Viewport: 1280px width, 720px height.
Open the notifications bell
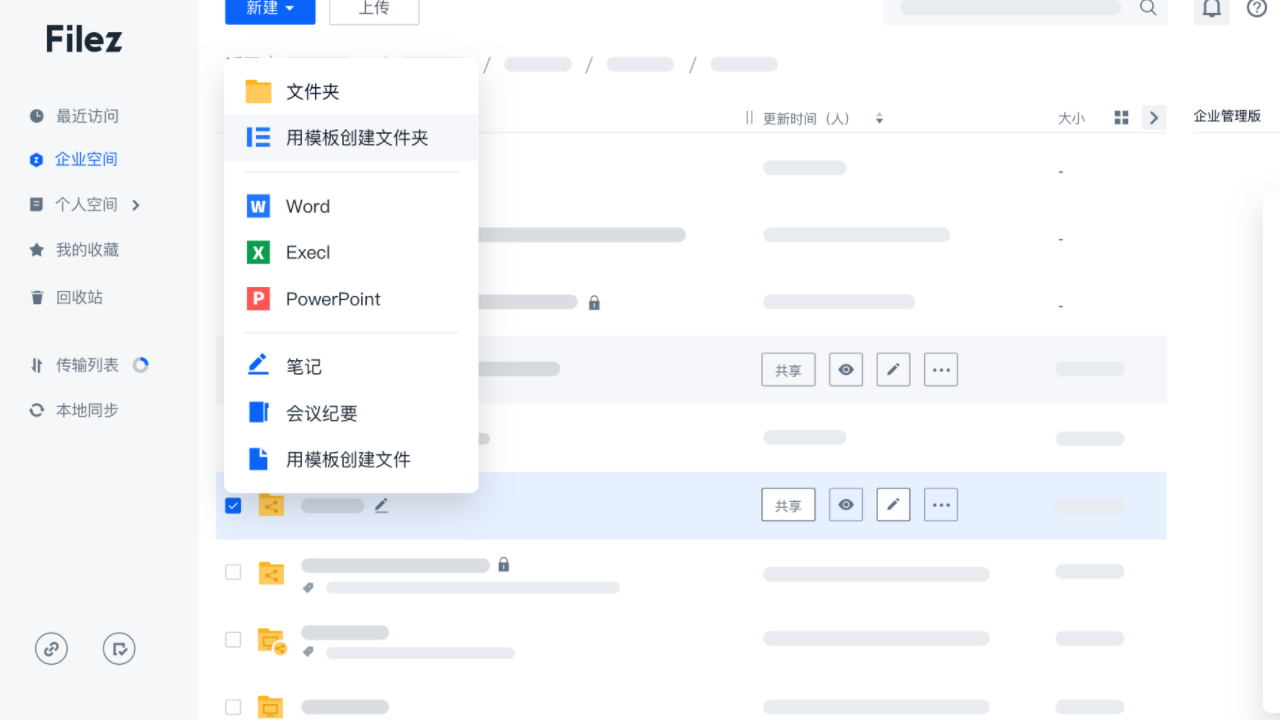tap(1211, 8)
